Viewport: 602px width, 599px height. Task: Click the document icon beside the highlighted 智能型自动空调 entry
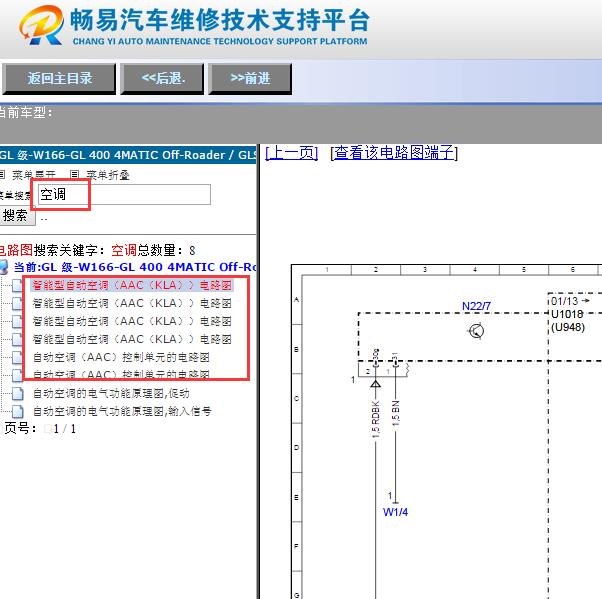[x=17, y=285]
